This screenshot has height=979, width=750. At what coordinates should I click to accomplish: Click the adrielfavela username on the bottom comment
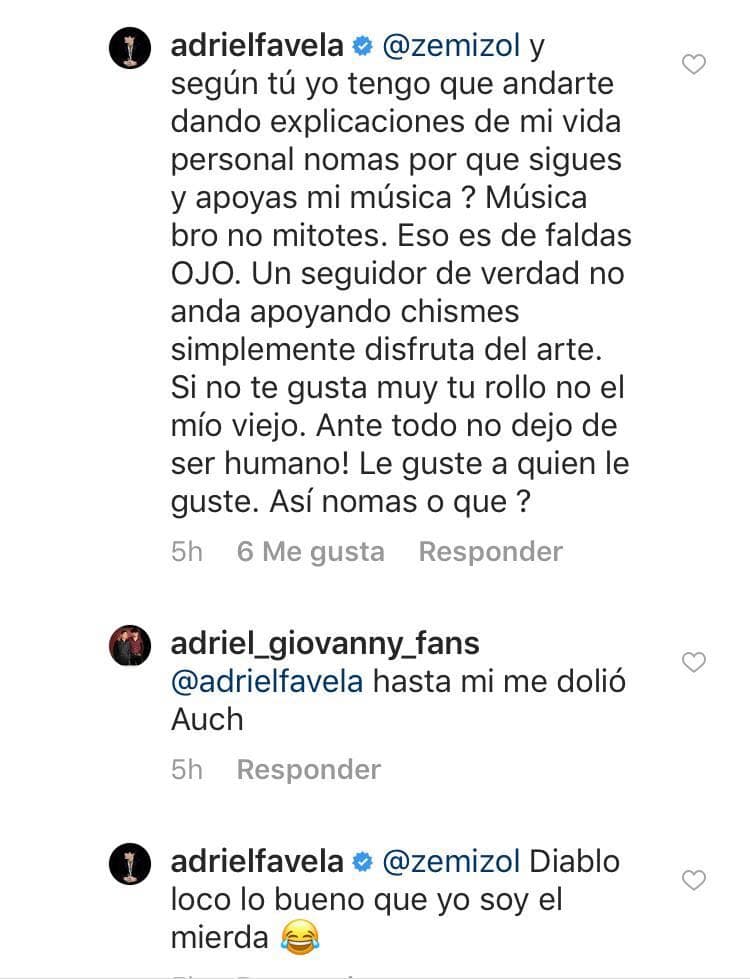pos(262,860)
